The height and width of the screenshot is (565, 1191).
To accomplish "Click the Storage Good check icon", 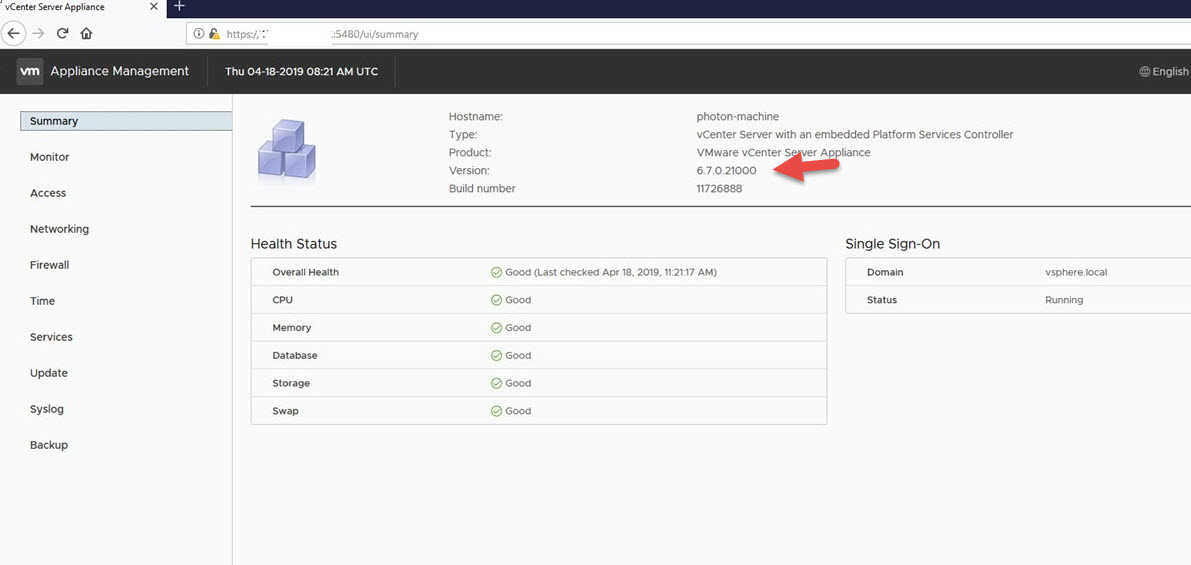I will [497, 384].
